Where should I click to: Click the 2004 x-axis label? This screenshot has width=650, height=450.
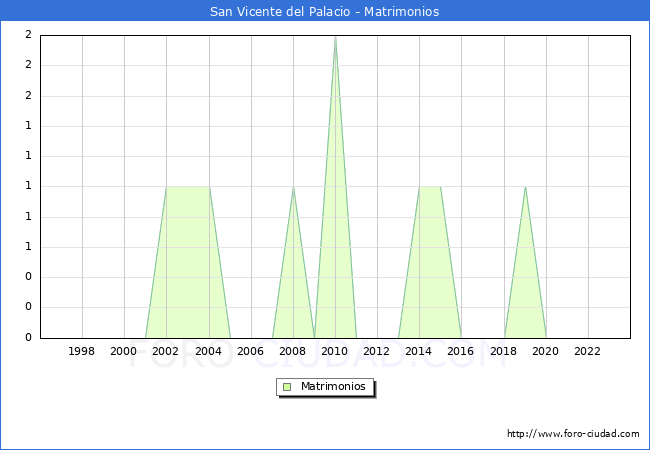click(209, 351)
